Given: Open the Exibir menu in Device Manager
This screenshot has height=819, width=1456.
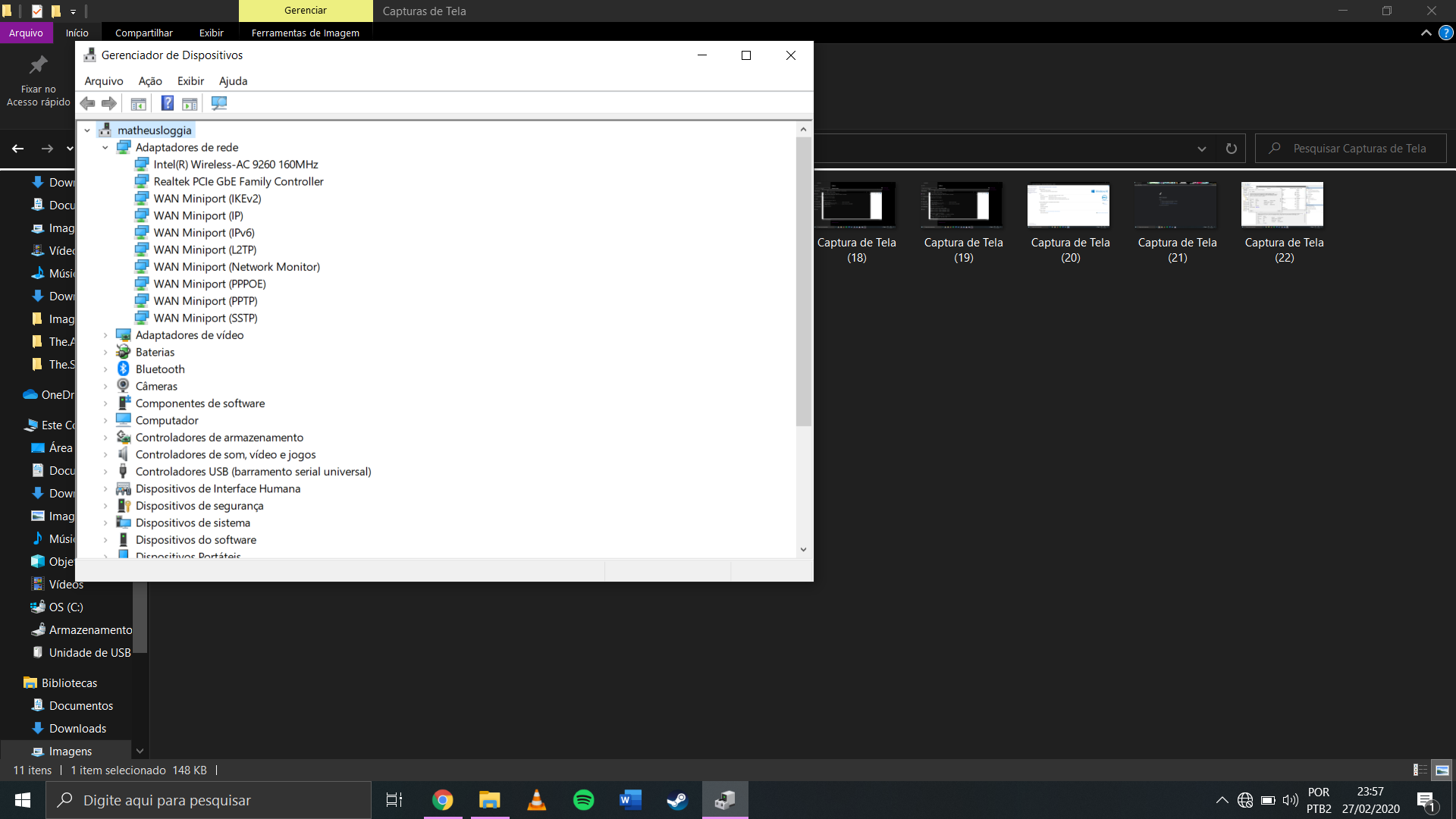Looking at the screenshot, I should (190, 81).
